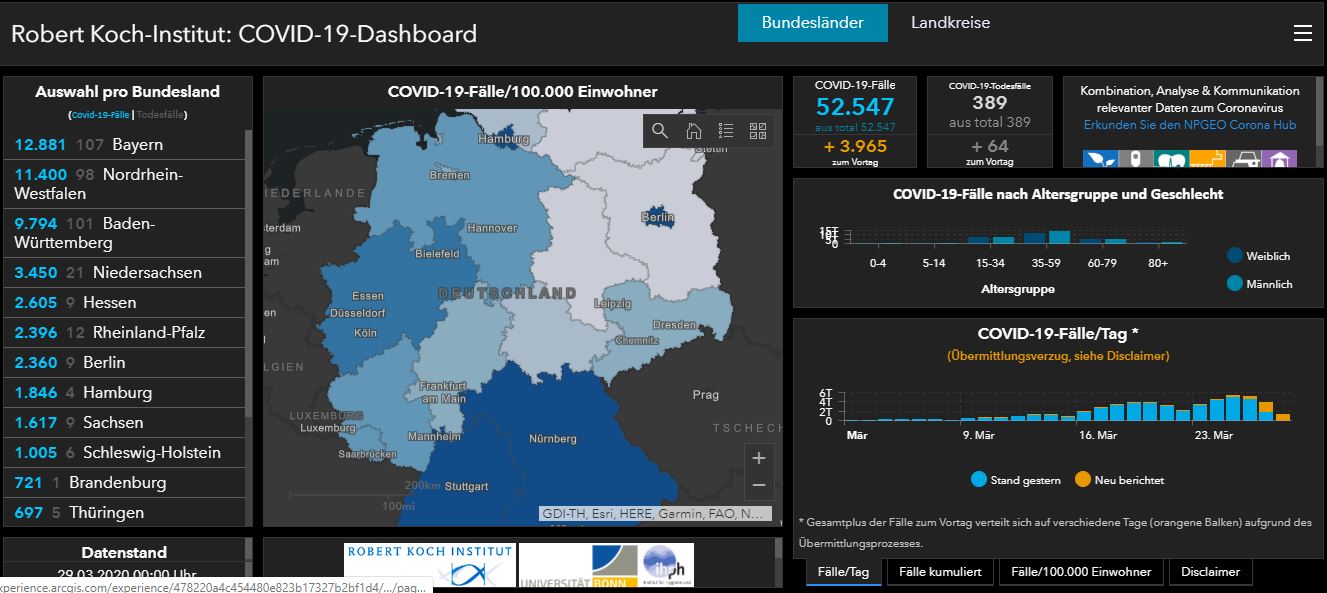Open the hamburger menu top right
This screenshot has width=1327, height=593.
(x=1302, y=32)
